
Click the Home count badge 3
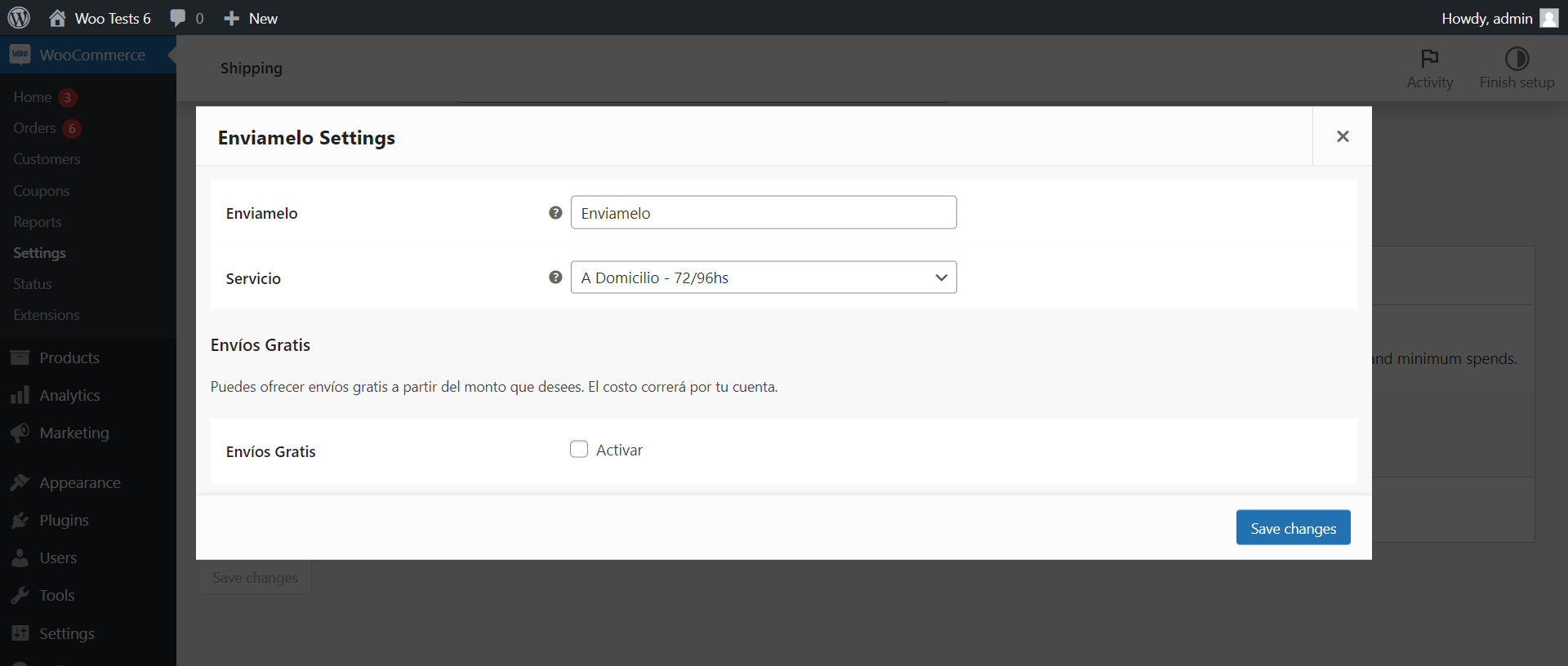(x=68, y=98)
